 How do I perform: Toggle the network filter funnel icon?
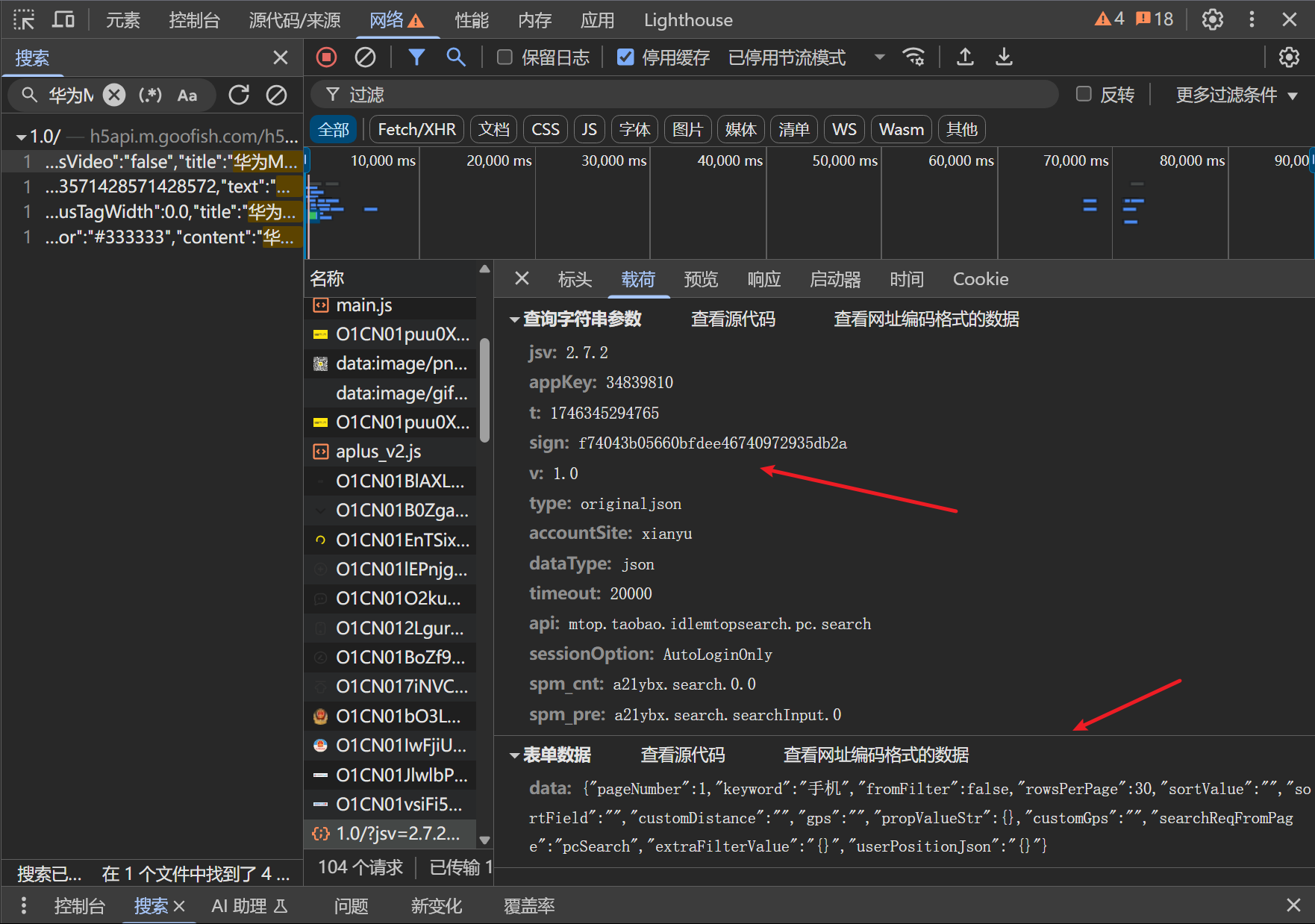click(x=416, y=57)
